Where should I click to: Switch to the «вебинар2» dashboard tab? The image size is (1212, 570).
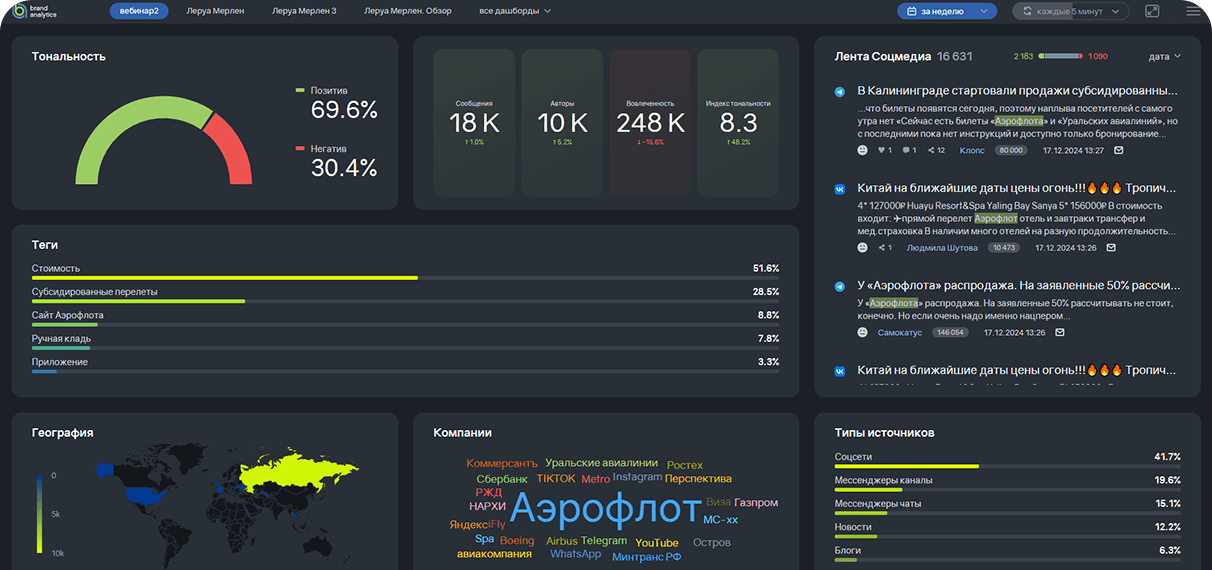click(x=139, y=11)
